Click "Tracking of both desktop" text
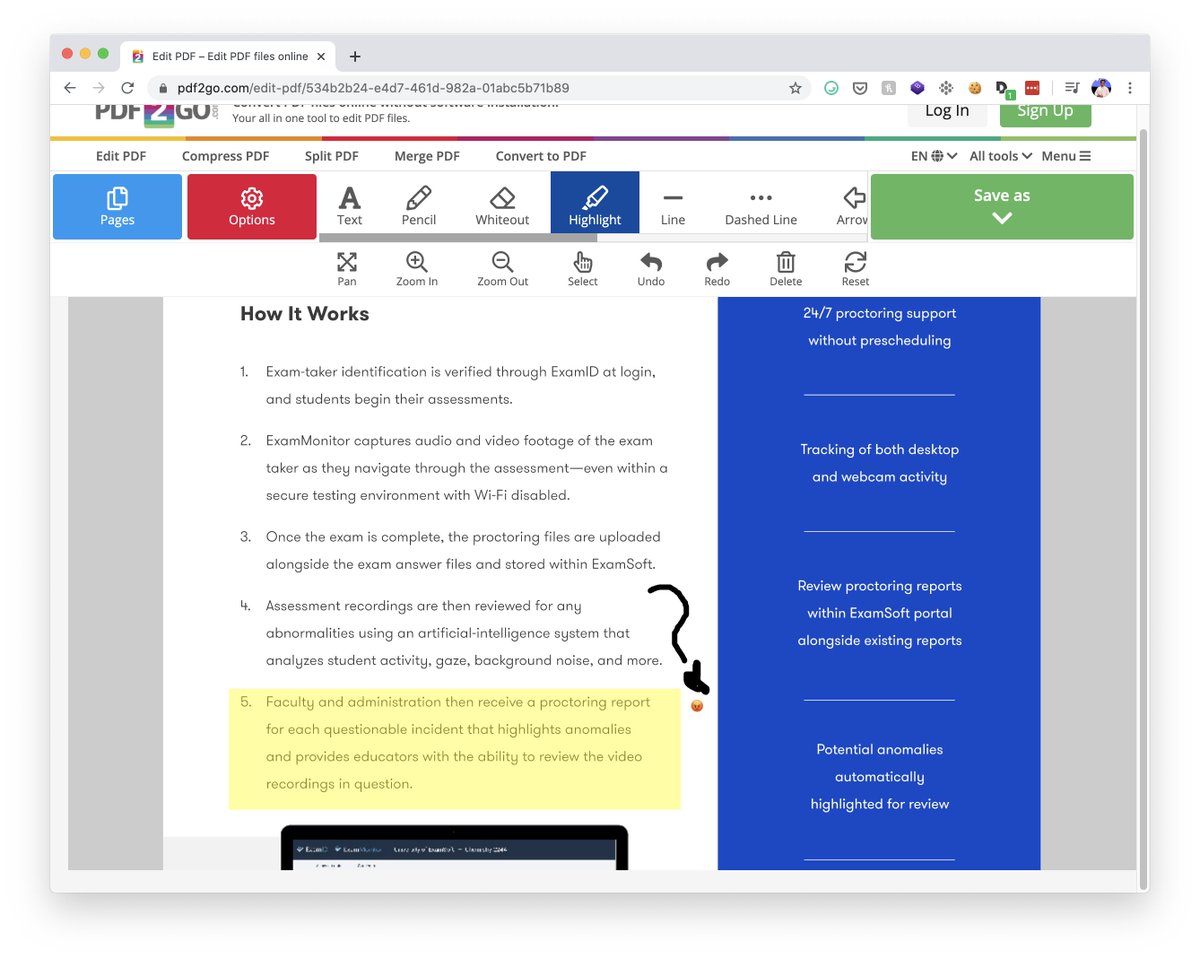 click(x=880, y=449)
